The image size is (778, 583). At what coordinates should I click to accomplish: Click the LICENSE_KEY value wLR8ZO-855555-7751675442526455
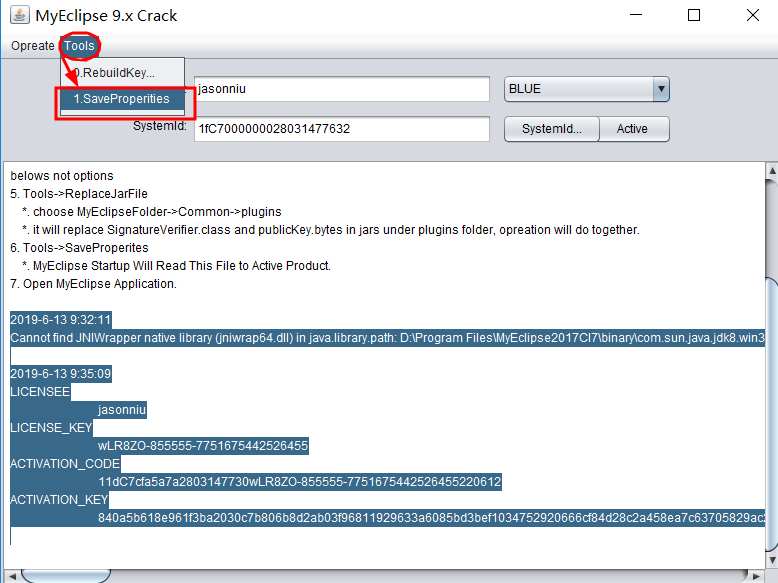click(x=203, y=446)
